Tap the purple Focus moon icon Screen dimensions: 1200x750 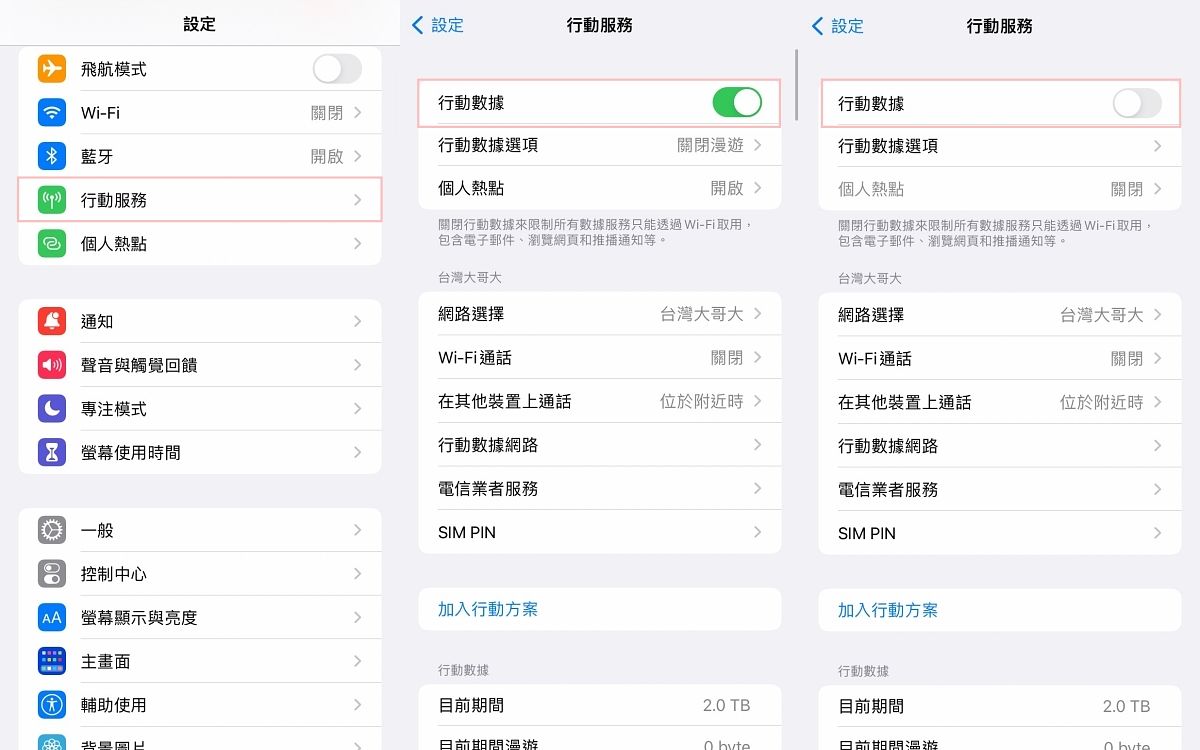click(52, 409)
